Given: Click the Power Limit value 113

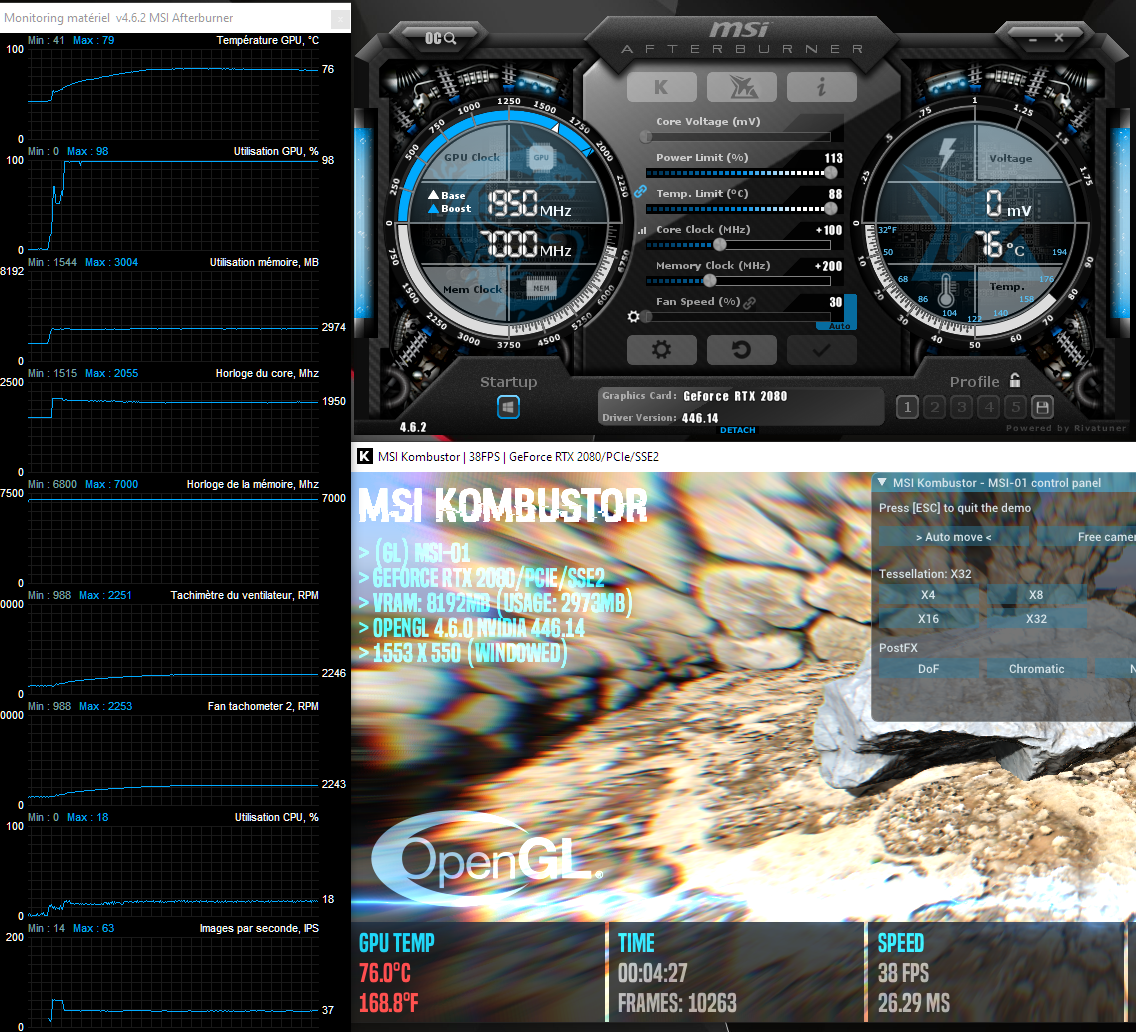Looking at the screenshot, I should (833, 158).
